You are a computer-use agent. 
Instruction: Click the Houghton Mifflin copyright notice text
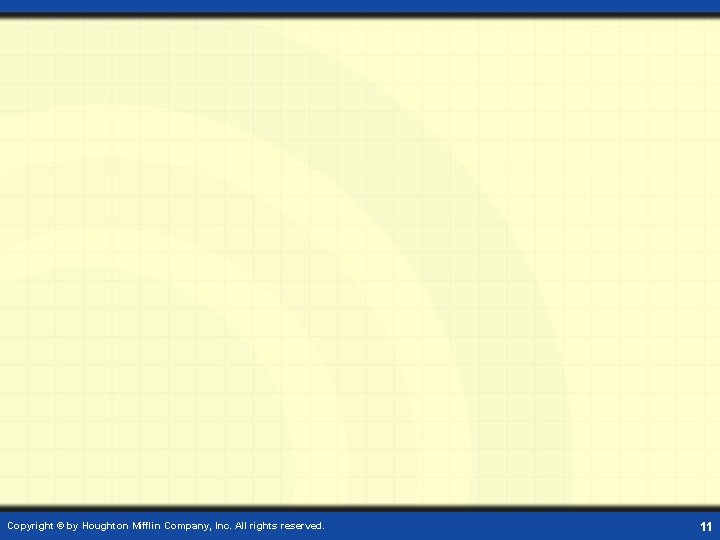(166, 526)
